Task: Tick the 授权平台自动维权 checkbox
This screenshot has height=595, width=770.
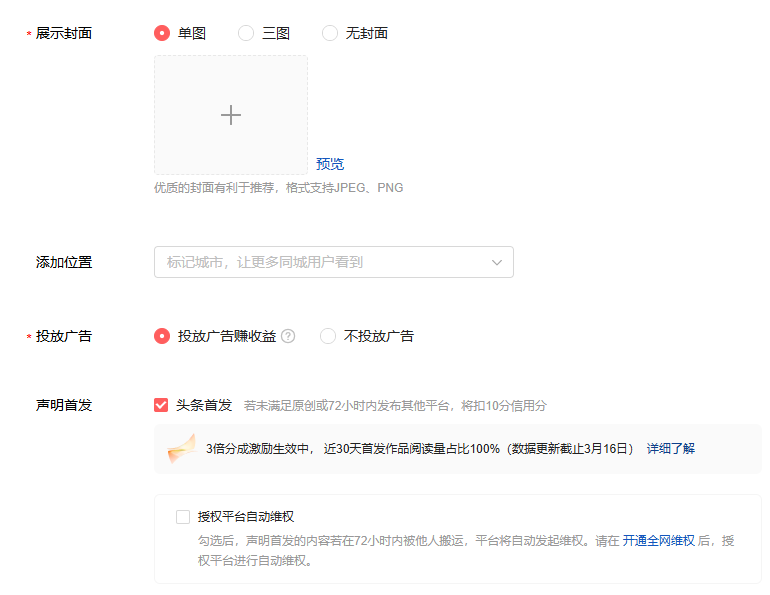Action: (x=183, y=517)
